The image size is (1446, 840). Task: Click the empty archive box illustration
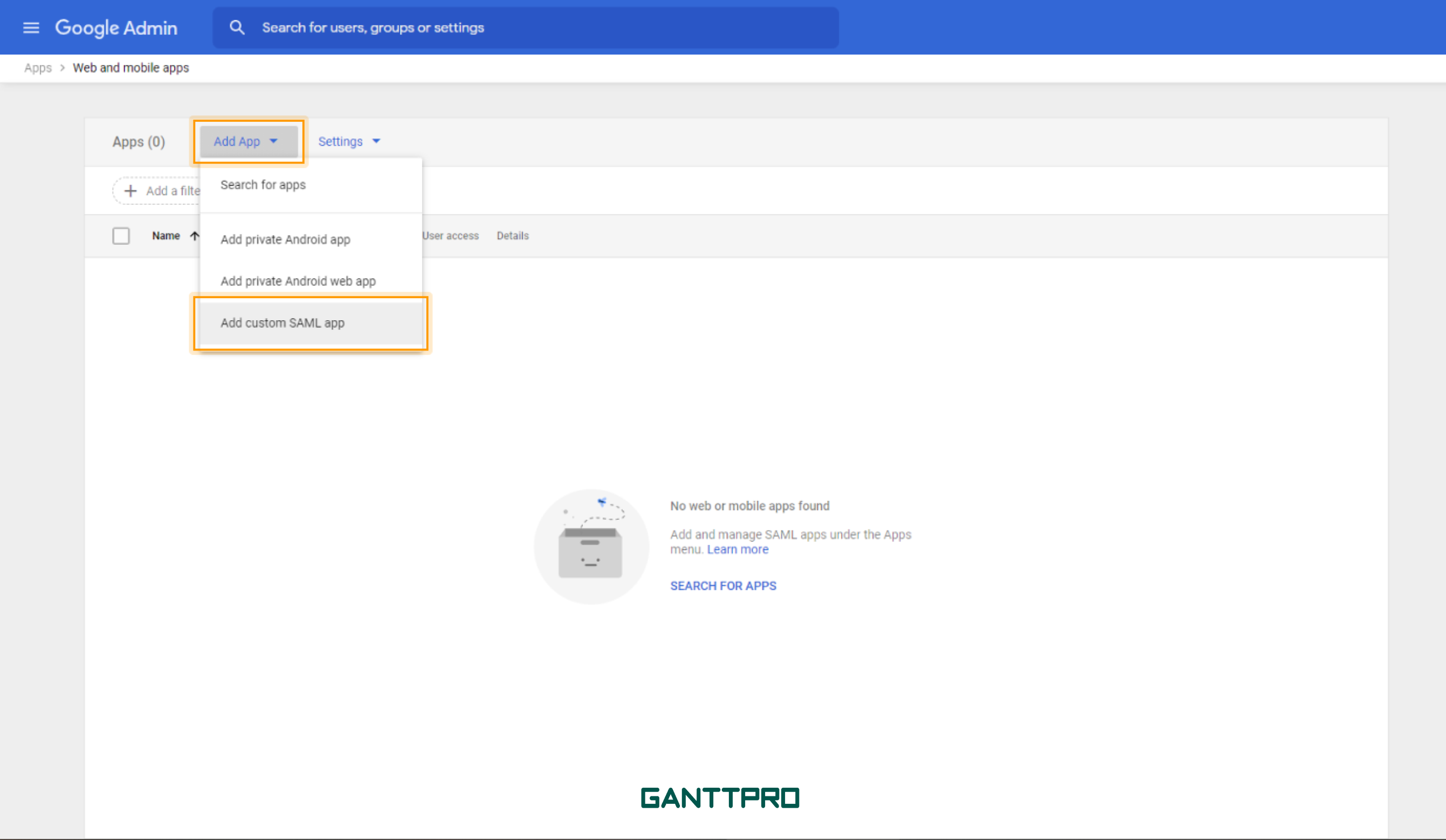pyautogui.click(x=591, y=546)
